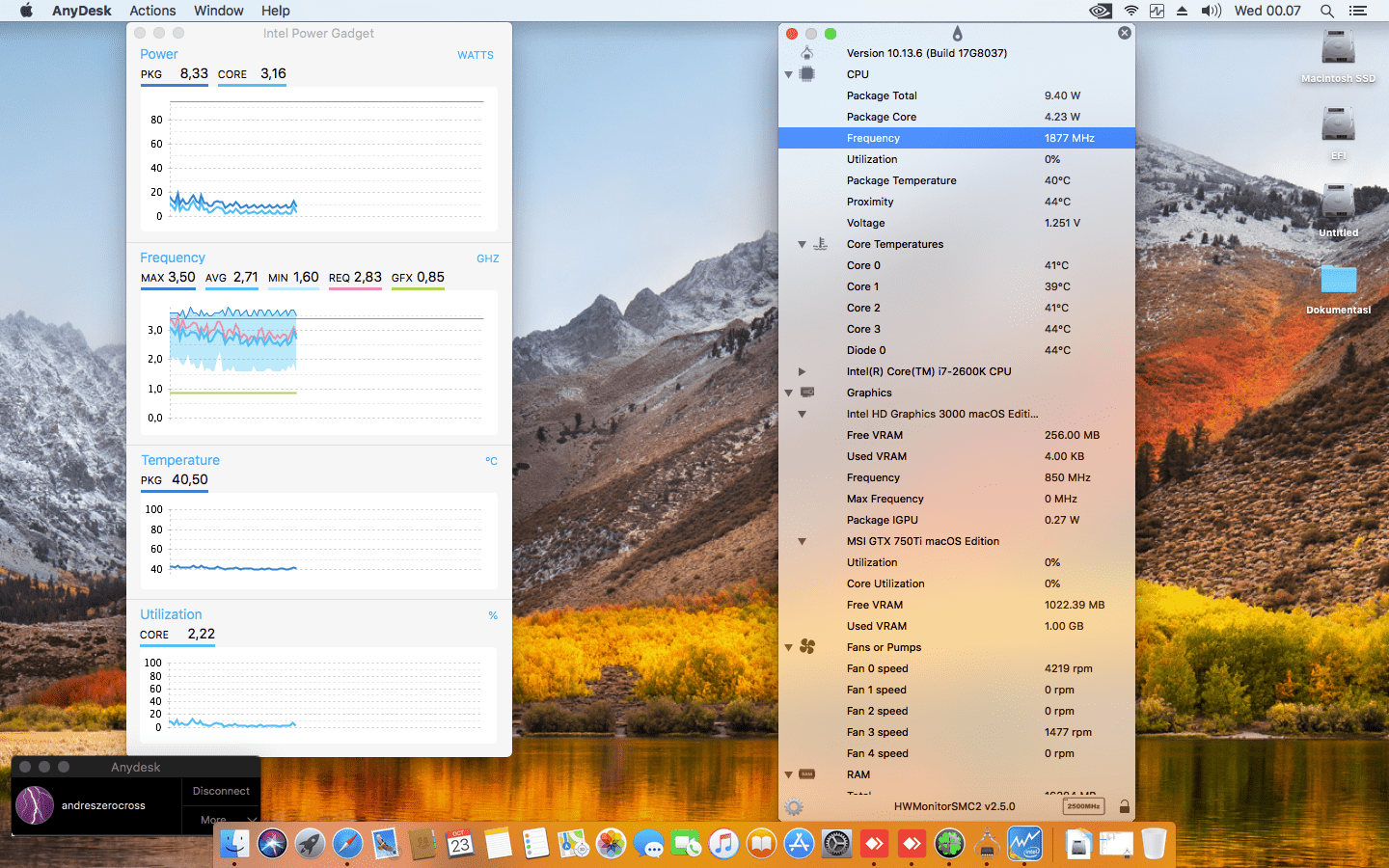
Task: Open HWMonitorSMC2 preferences via gear icon
Action: click(x=794, y=807)
